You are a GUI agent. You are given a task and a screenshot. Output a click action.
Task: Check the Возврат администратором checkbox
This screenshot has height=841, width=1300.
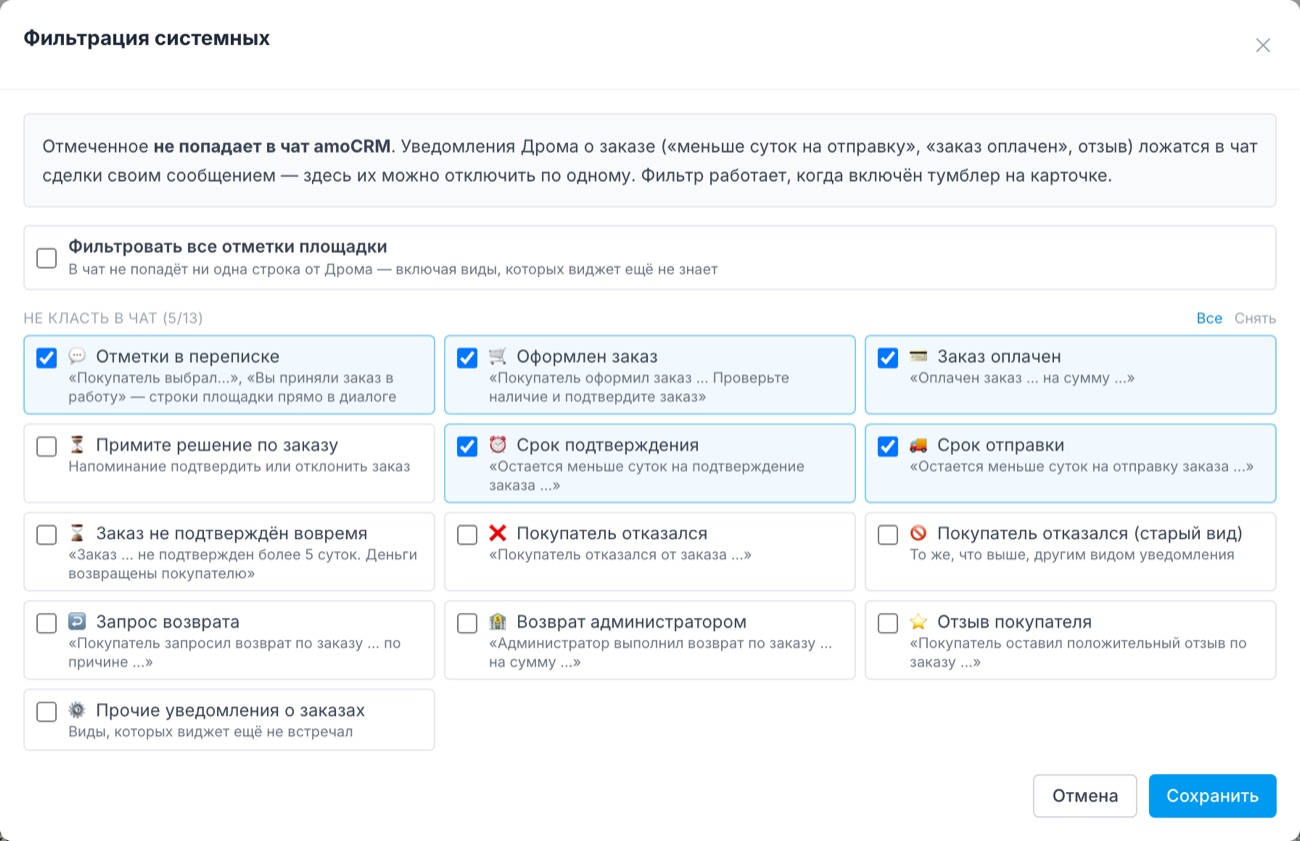click(x=467, y=623)
